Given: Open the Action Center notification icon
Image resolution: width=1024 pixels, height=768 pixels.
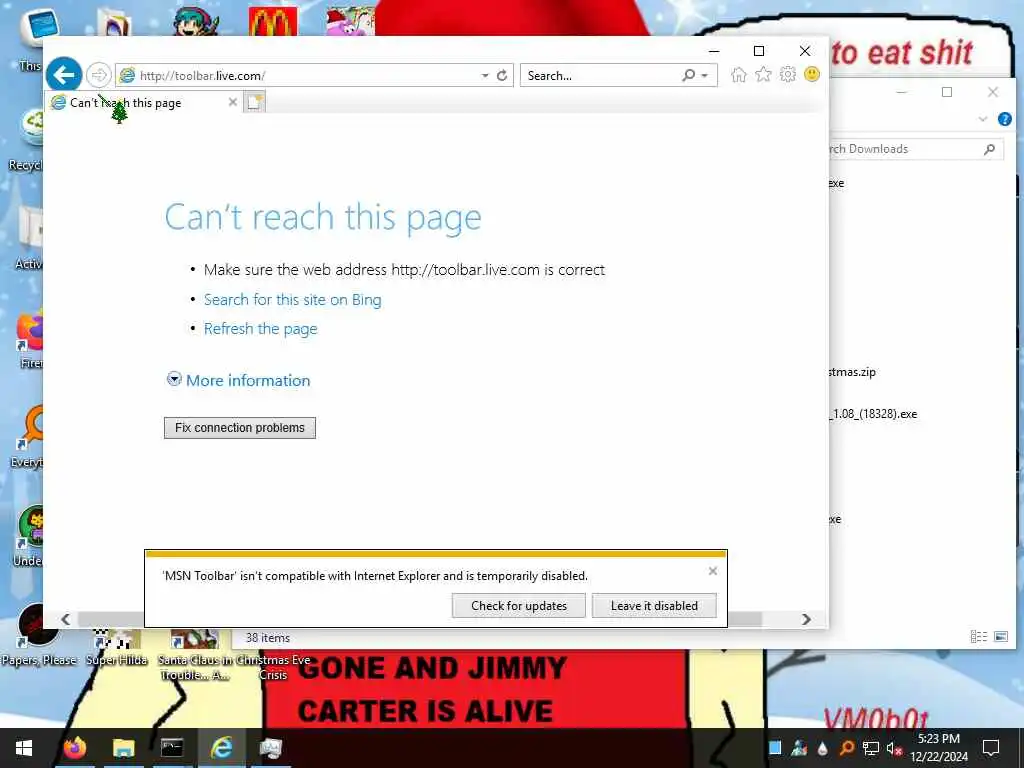Looking at the screenshot, I should click(x=991, y=748).
